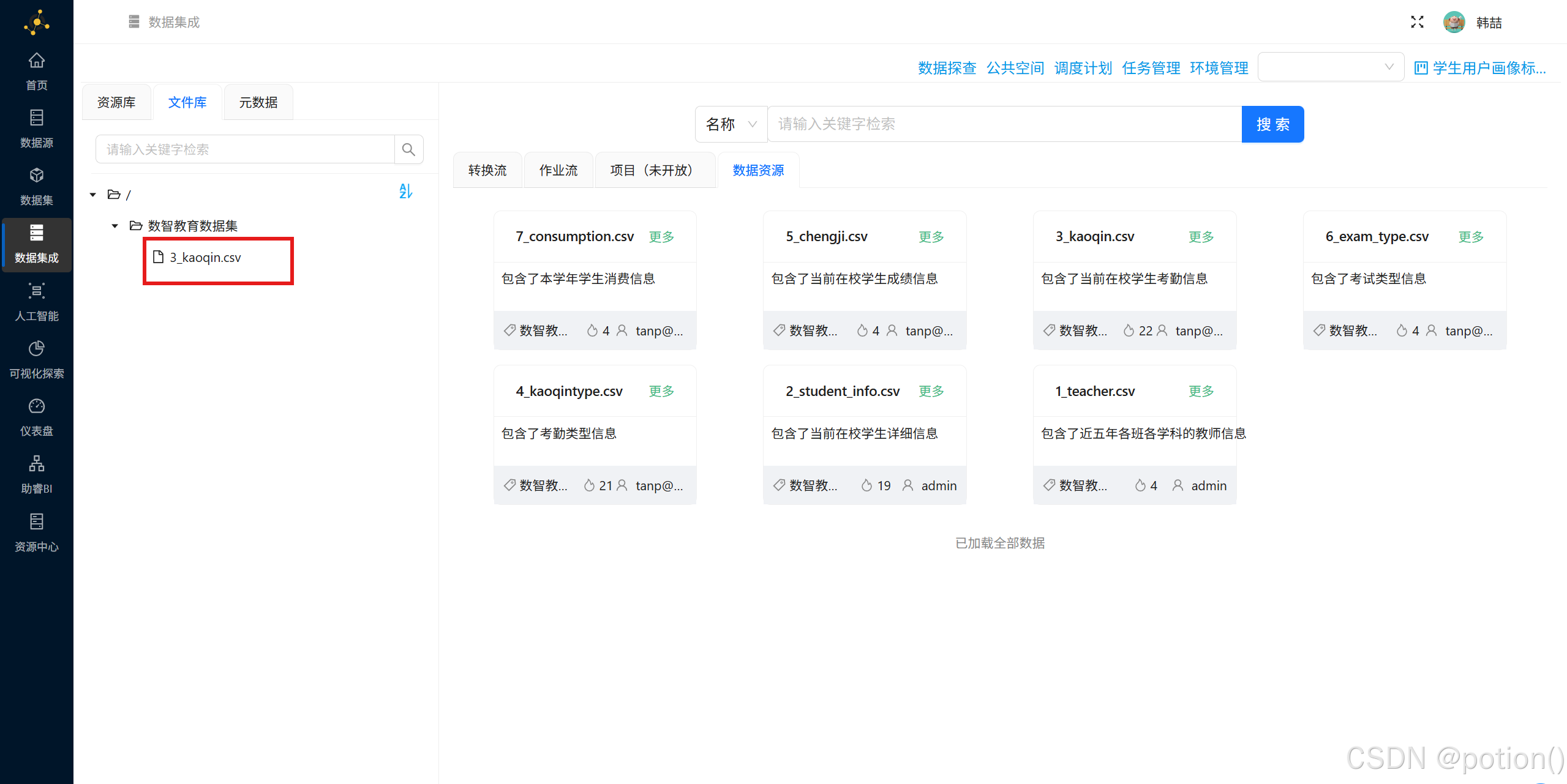The image size is (1567, 784).
Task: Click the A-Z sort icon in file tree
Action: [405, 192]
